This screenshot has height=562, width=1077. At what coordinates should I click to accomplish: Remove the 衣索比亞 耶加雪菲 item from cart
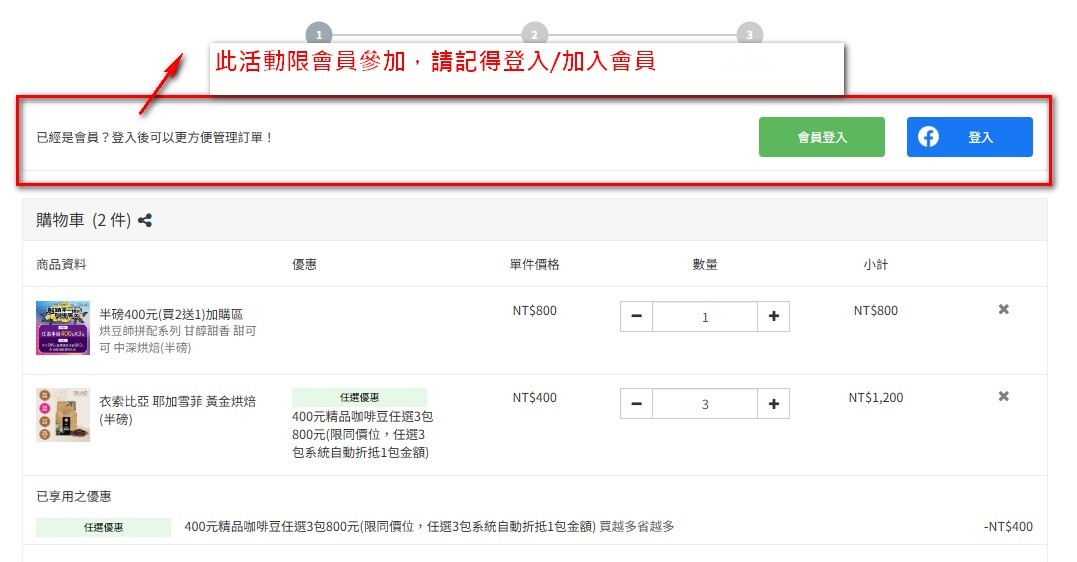1004,396
